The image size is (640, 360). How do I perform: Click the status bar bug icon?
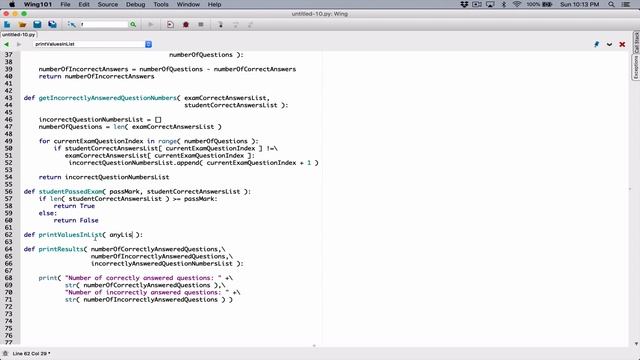click(x=5, y=353)
